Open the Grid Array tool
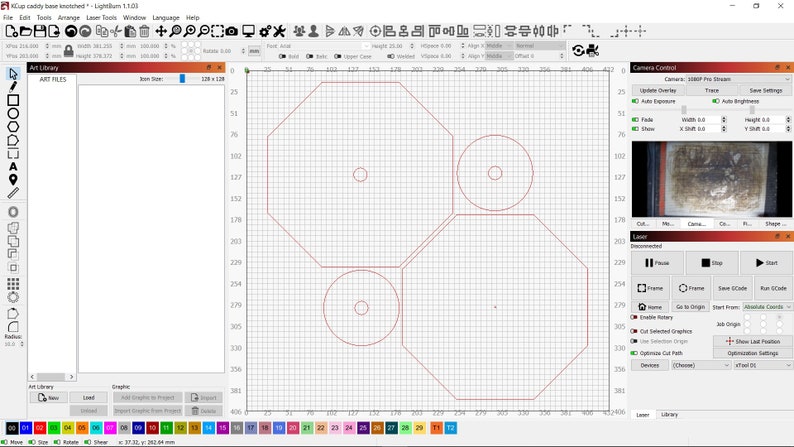794x447 pixels. 13,283
